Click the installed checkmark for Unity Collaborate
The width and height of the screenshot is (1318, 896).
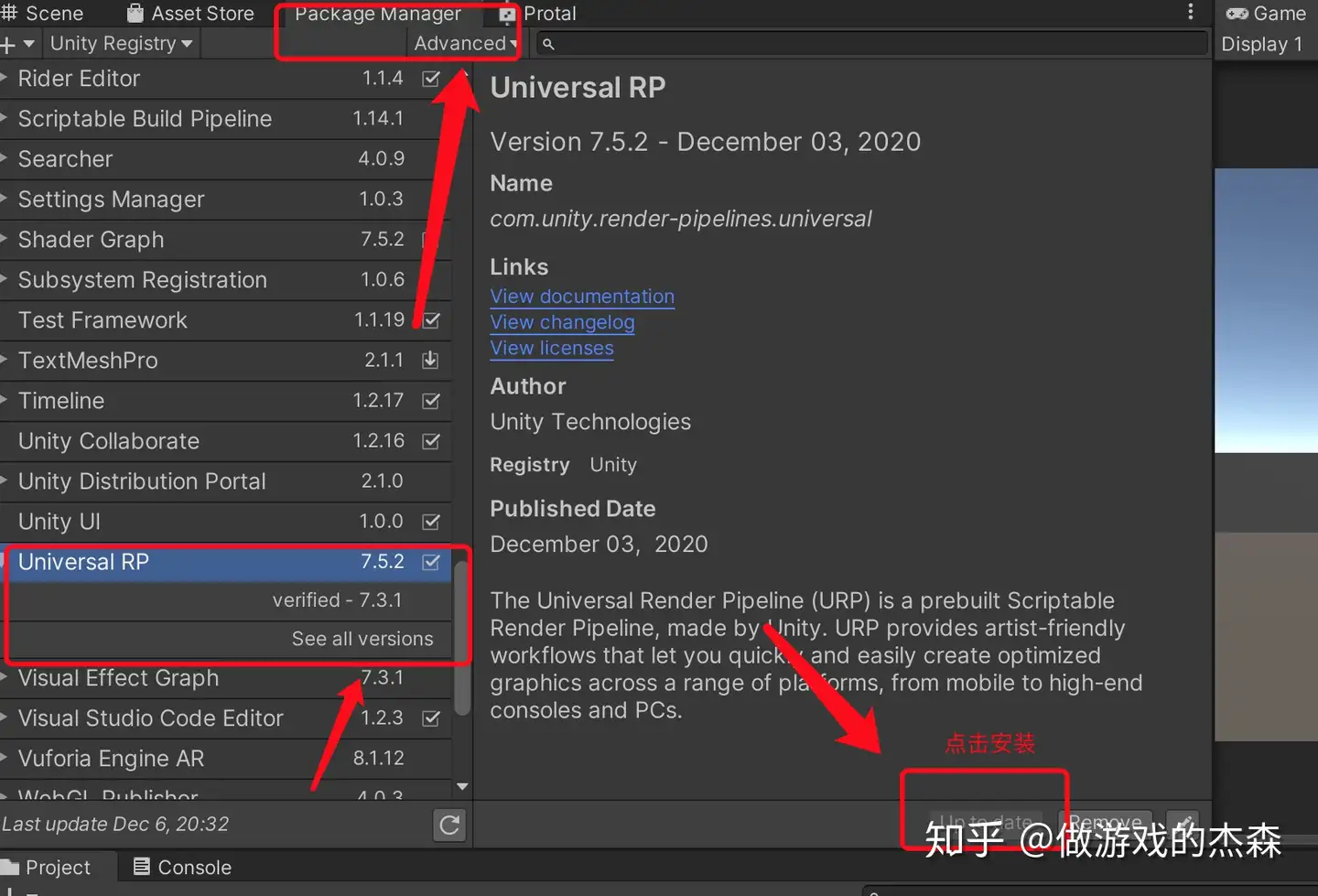[431, 441]
